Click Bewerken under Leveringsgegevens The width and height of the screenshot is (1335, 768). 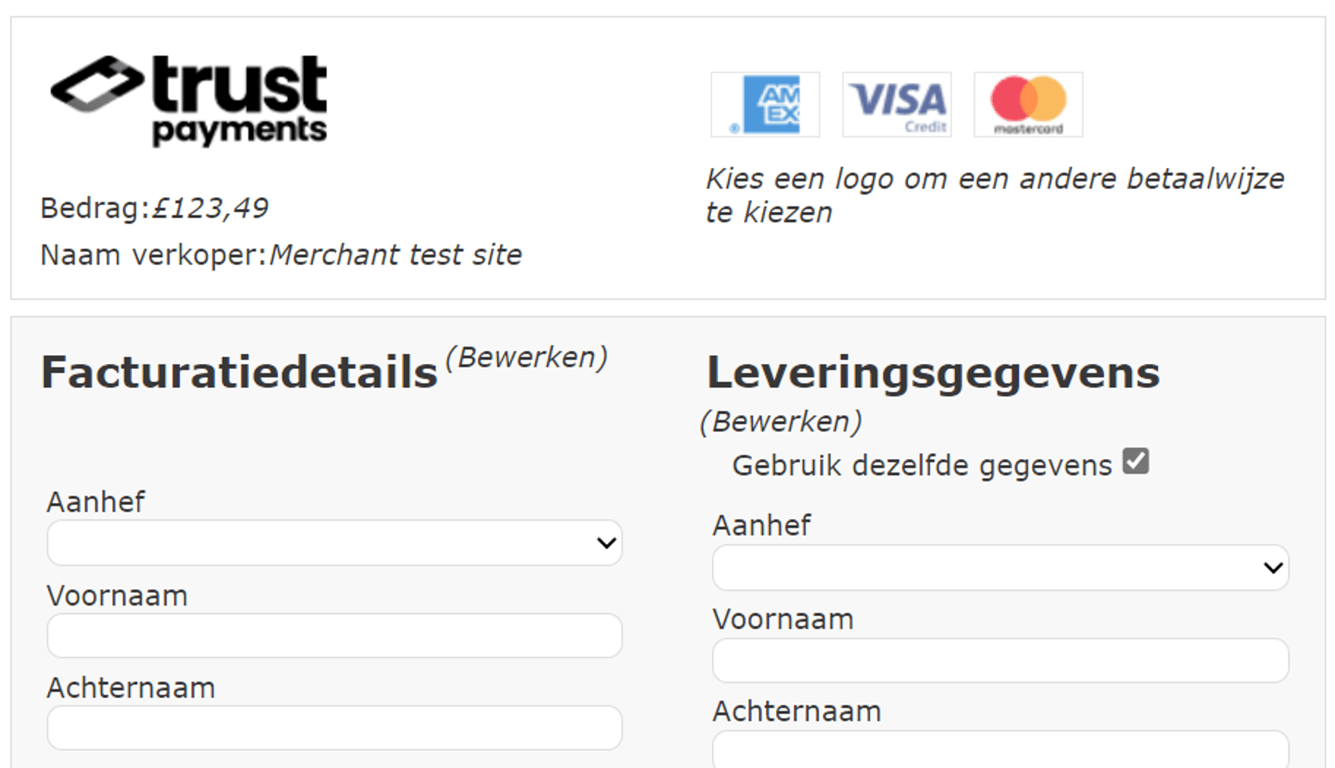781,422
